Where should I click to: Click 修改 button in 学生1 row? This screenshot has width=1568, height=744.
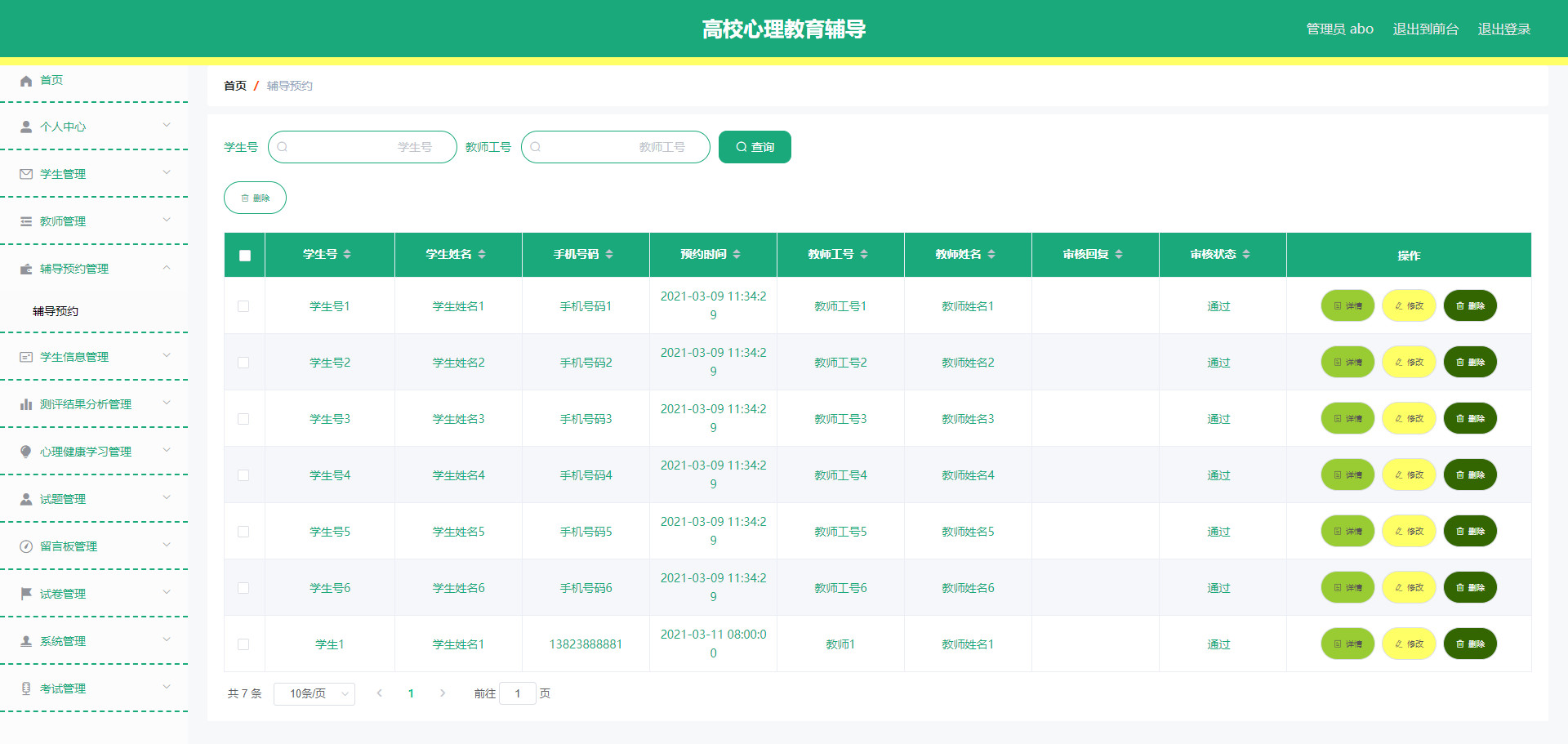click(1409, 644)
